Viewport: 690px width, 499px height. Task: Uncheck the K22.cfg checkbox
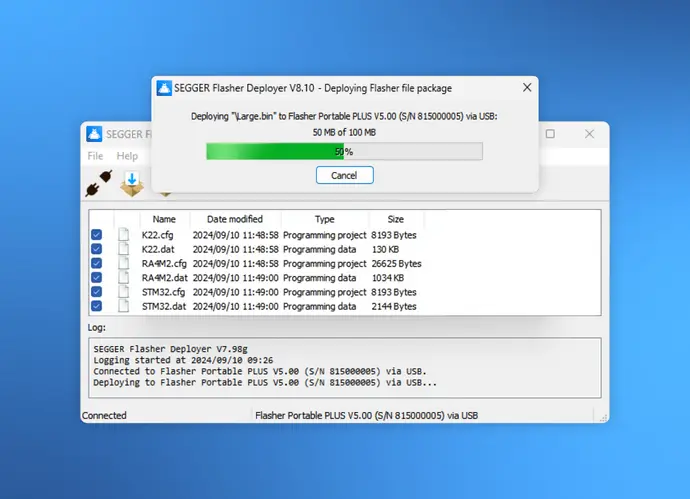(96, 235)
